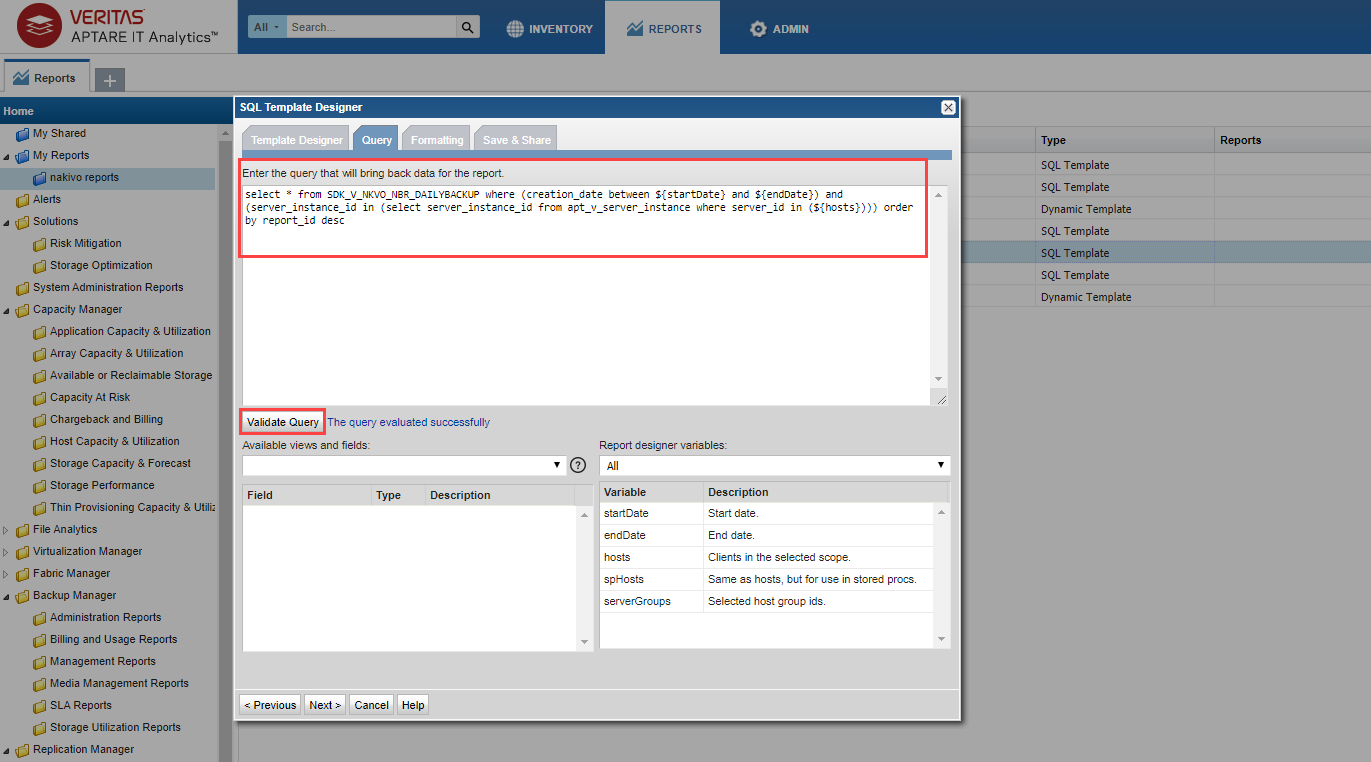
Task: Click the Veritas logo icon
Action: pyautogui.click(x=38, y=27)
